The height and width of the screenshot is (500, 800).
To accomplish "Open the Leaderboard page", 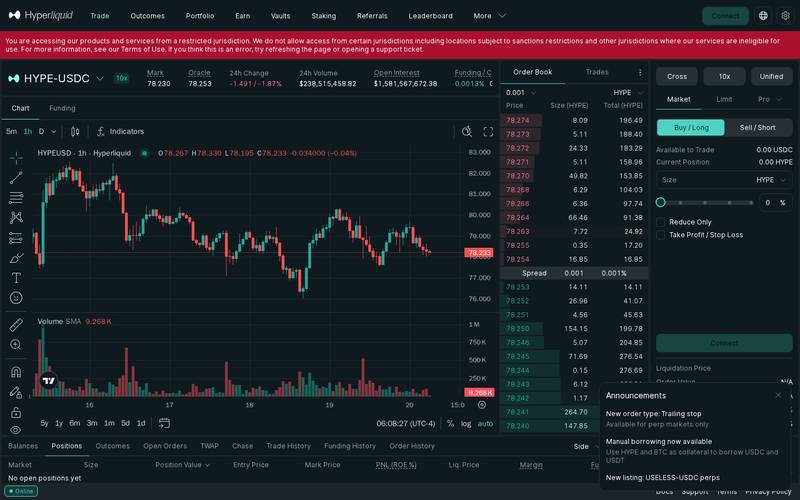I will [x=431, y=16].
